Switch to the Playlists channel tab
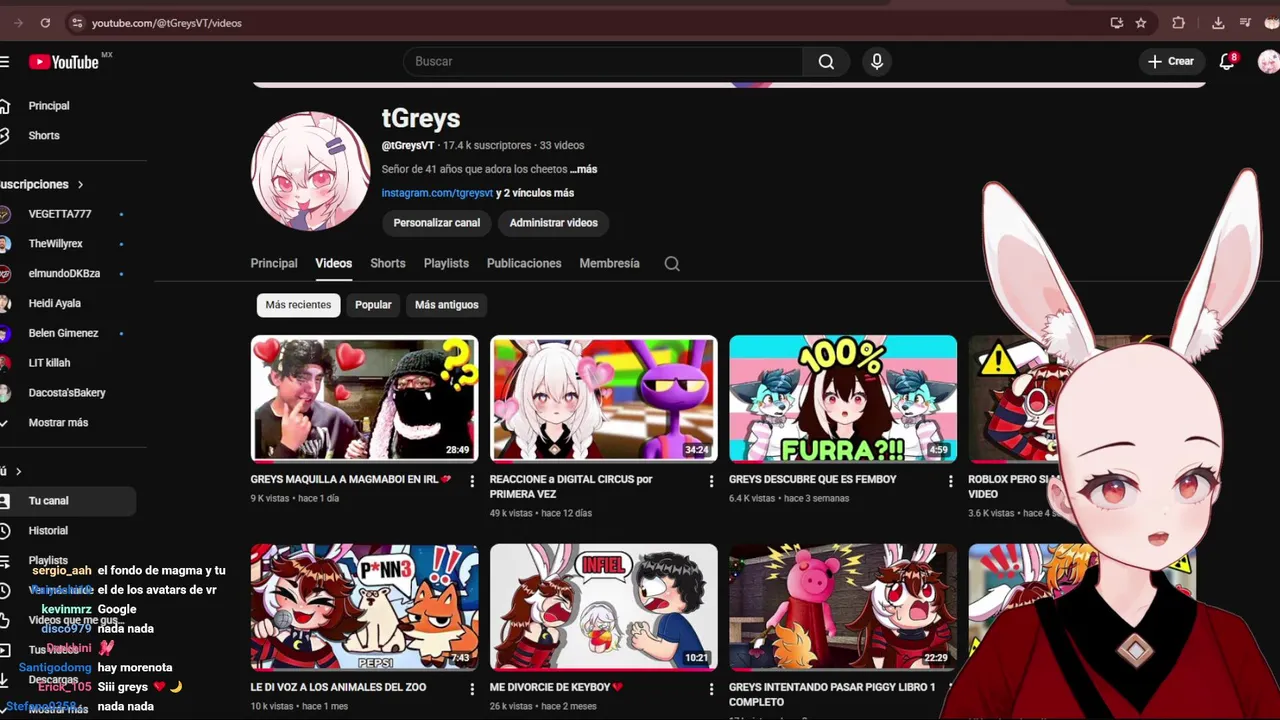This screenshot has width=1280, height=720. (446, 264)
